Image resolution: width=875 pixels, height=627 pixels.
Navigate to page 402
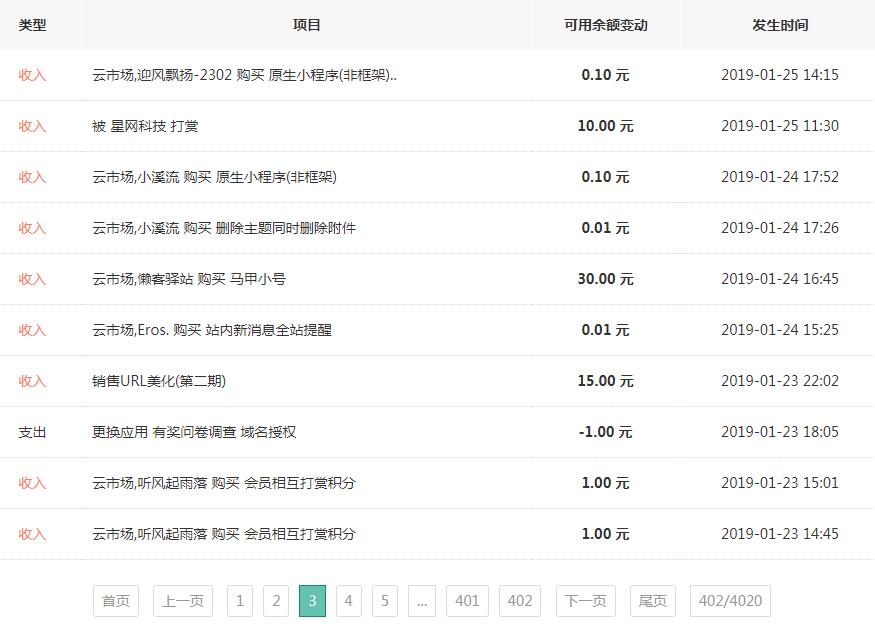[520, 601]
